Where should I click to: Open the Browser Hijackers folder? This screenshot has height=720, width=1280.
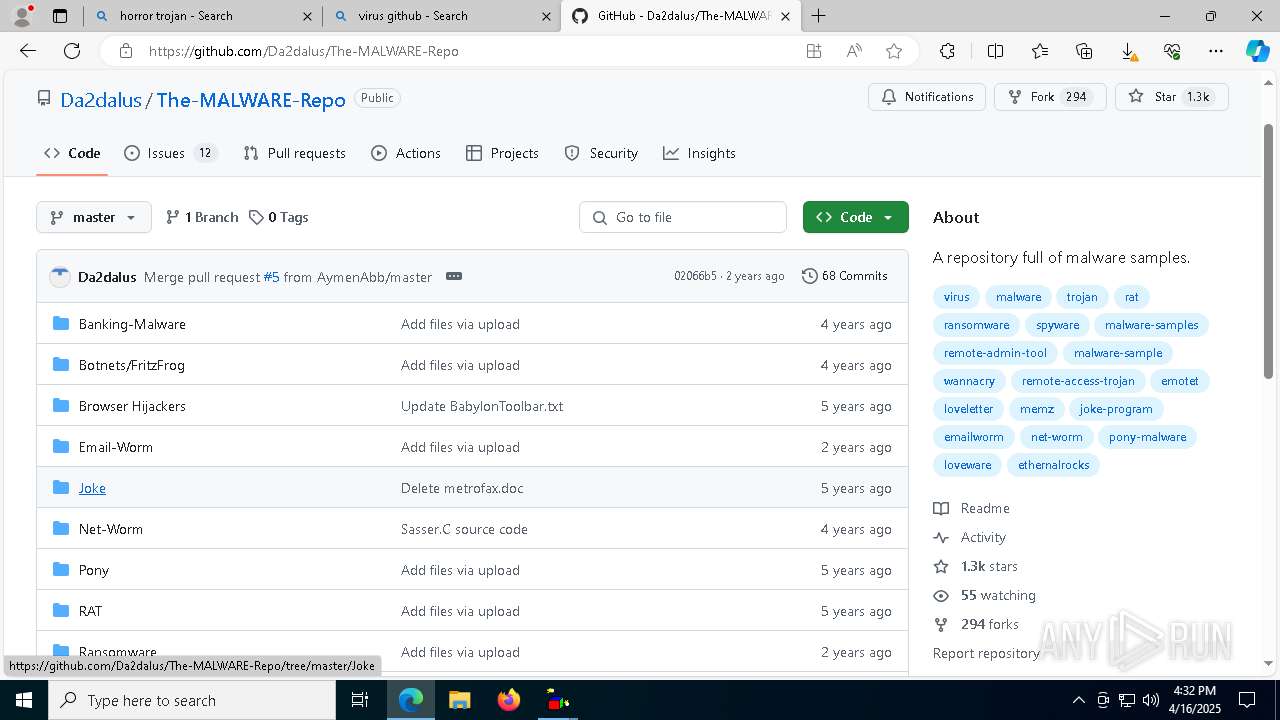point(132,406)
